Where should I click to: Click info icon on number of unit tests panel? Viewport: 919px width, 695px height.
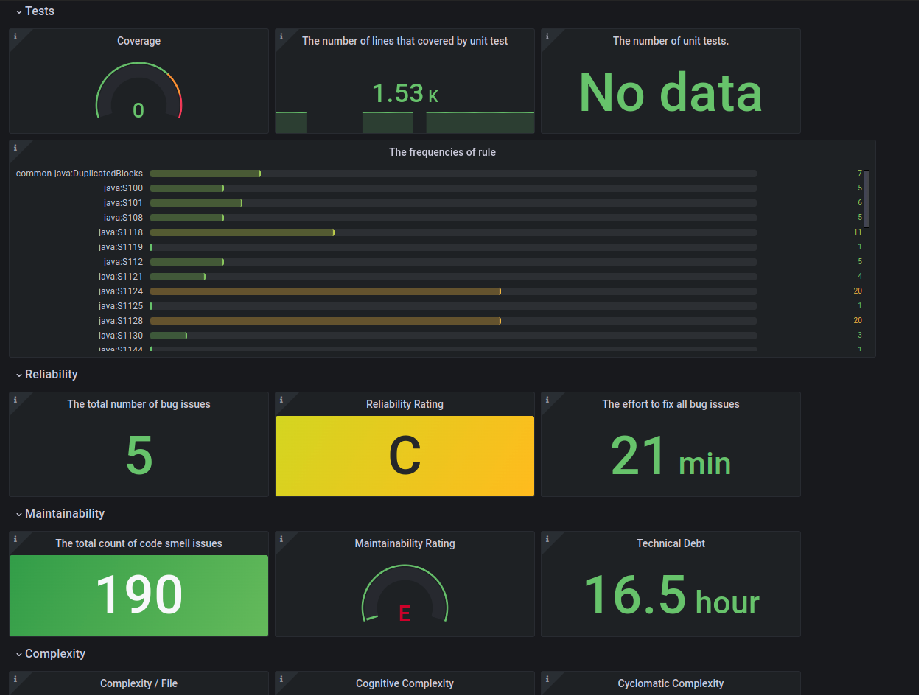547,36
